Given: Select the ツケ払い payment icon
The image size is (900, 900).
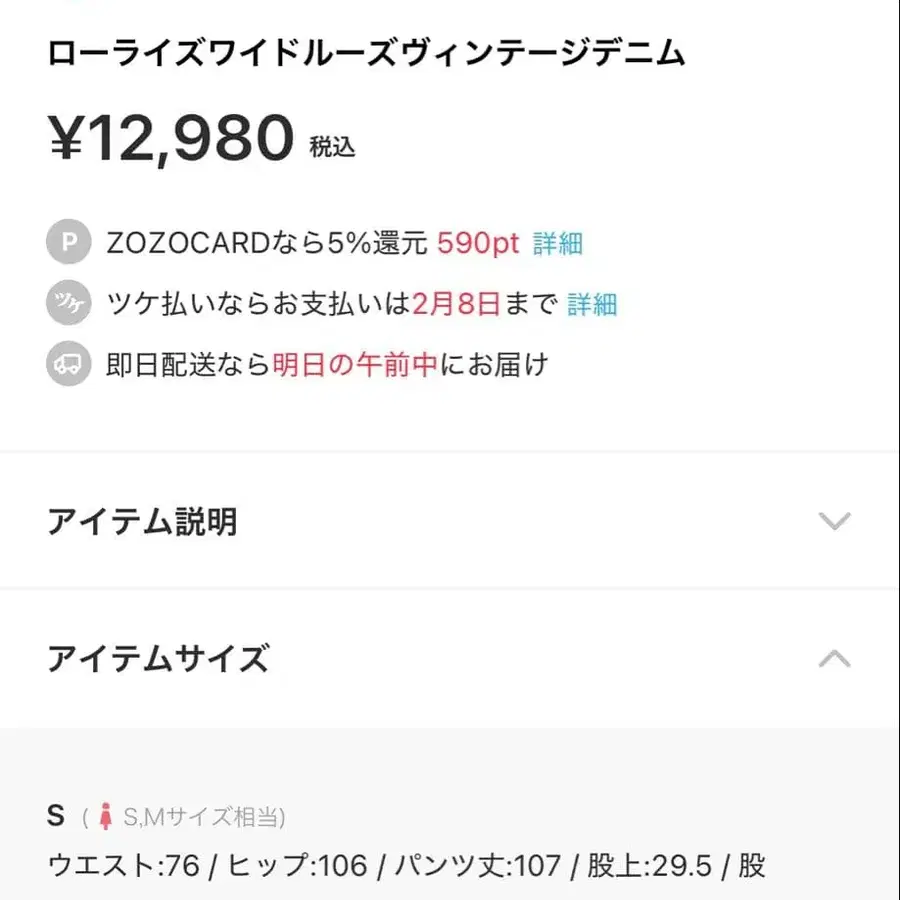Looking at the screenshot, I should [x=68, y=302].
